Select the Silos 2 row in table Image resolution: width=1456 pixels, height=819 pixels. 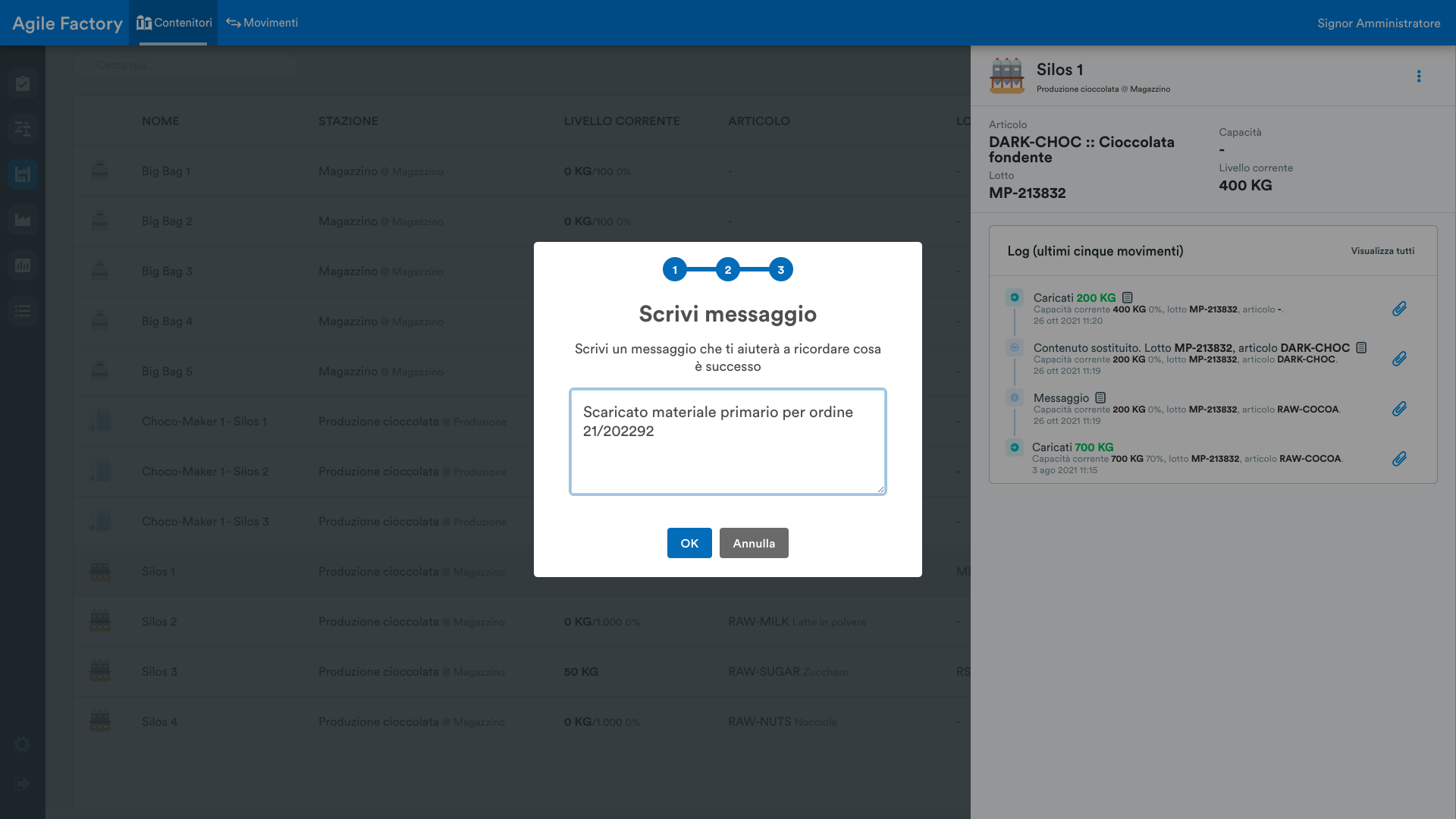[x=522, y=622]
